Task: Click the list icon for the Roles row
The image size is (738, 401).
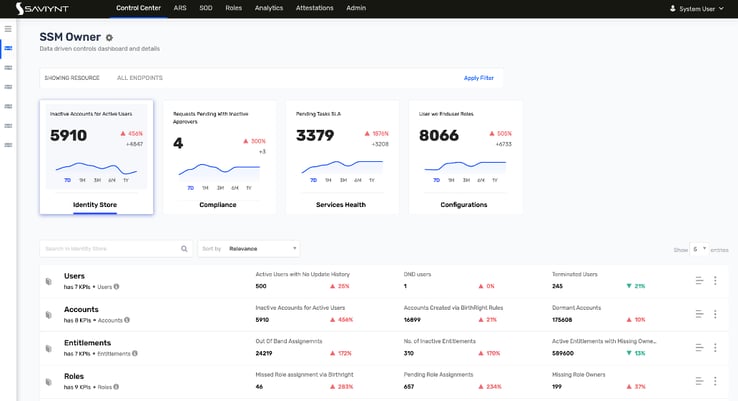Action: [699, 381]
